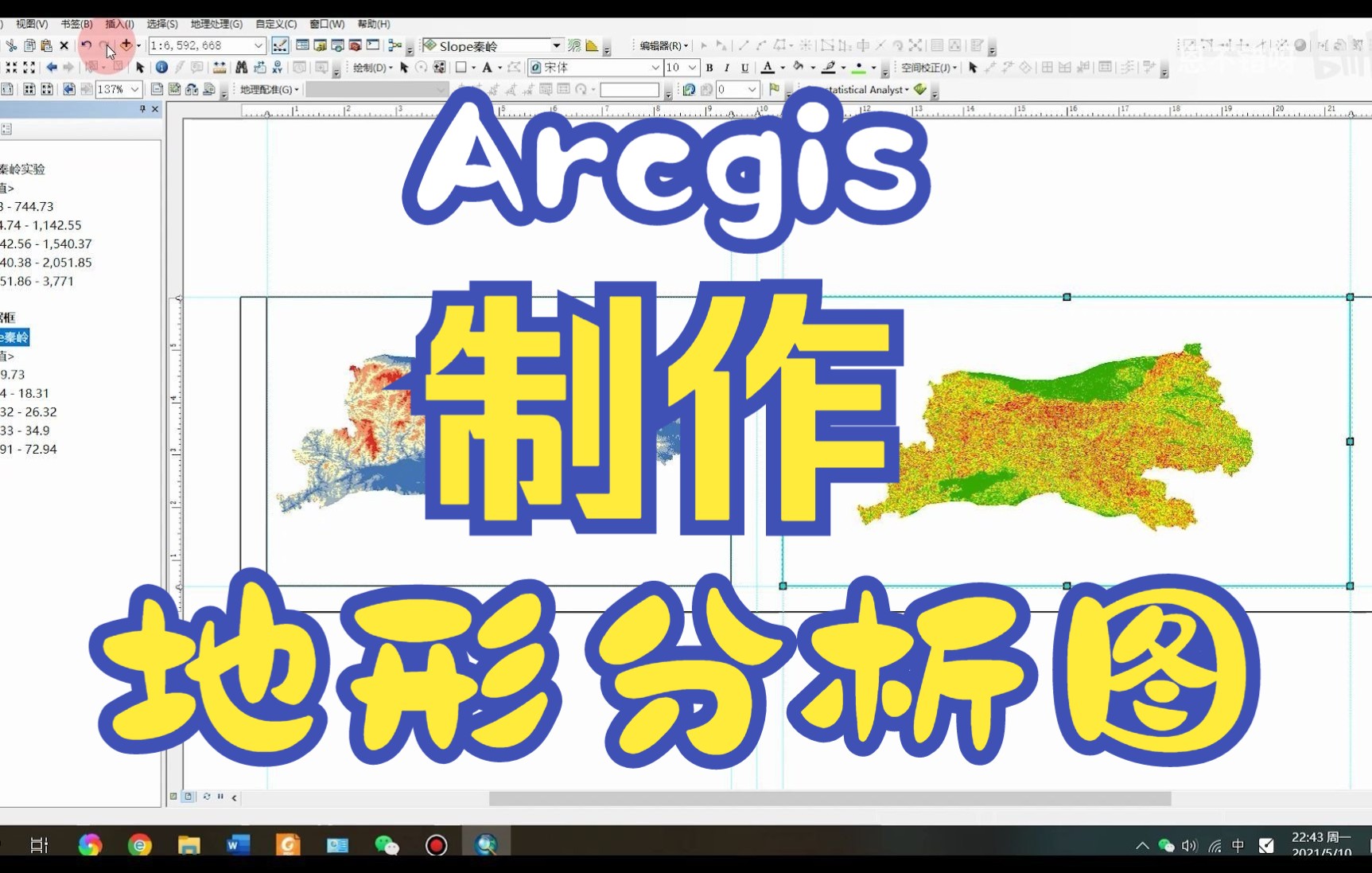Open WeChat from the taskbar
Image resolution: width=1372 pixels, height=873 pixels.
387,844
